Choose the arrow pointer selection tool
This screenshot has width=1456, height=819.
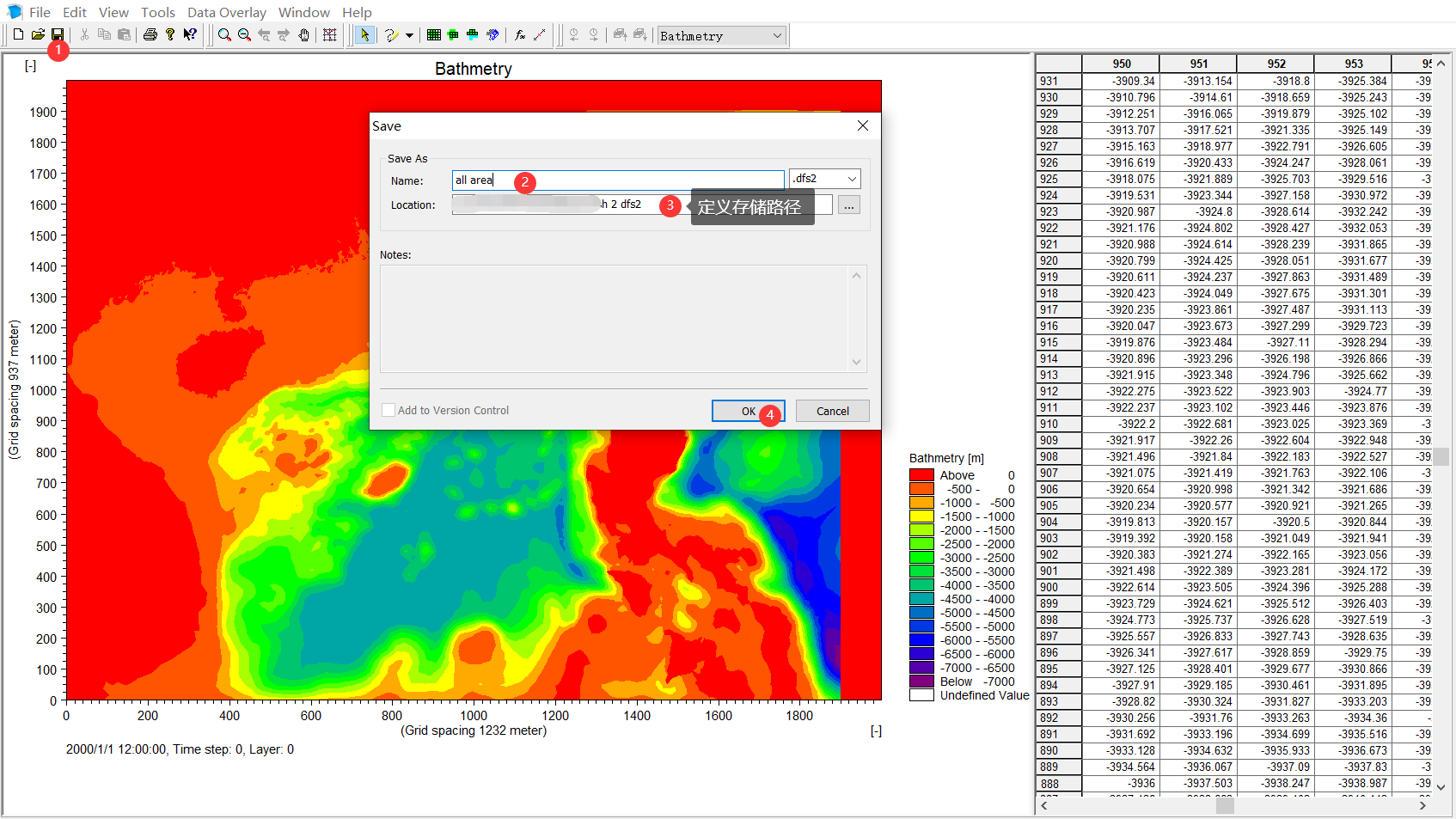tap(364, 34)
